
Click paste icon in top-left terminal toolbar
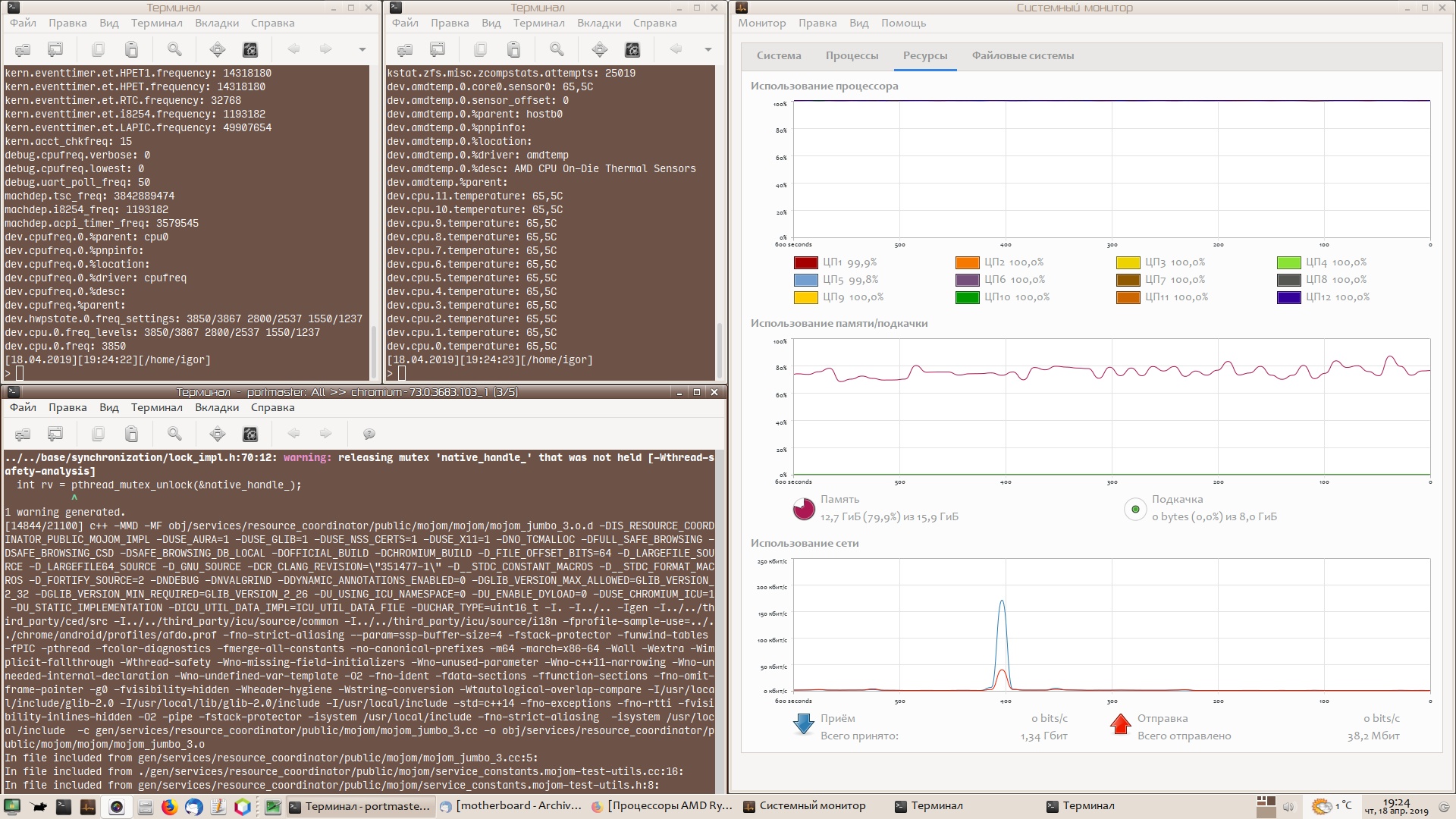point(131,50)
